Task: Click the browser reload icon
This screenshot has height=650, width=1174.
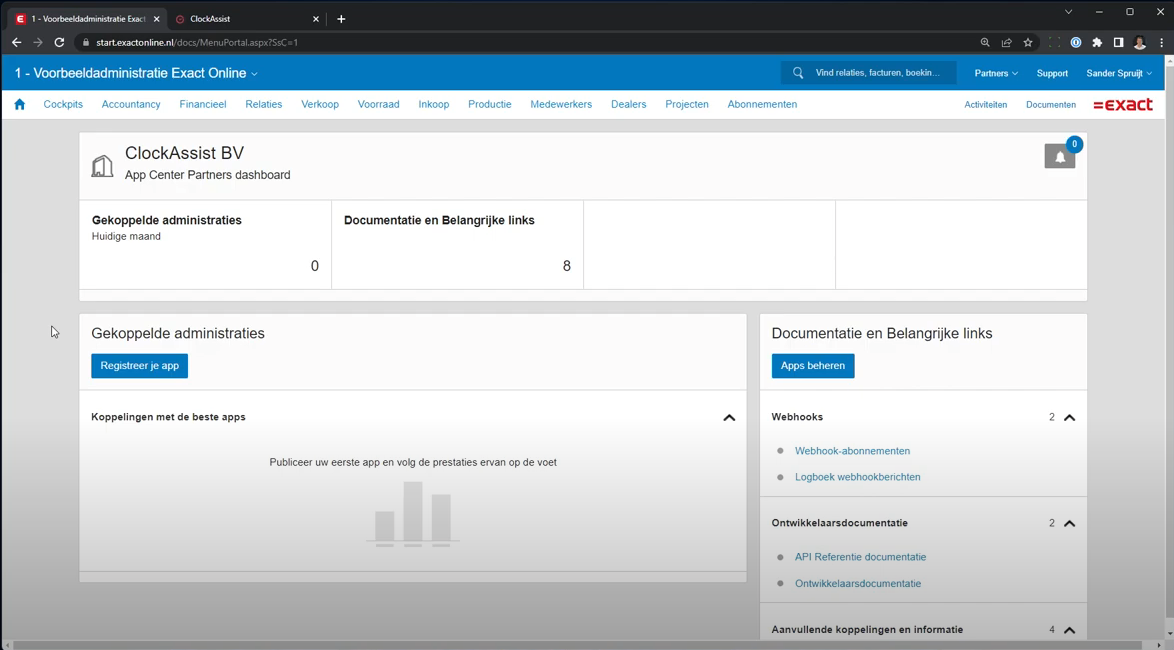Action: [x=59, y=43]
